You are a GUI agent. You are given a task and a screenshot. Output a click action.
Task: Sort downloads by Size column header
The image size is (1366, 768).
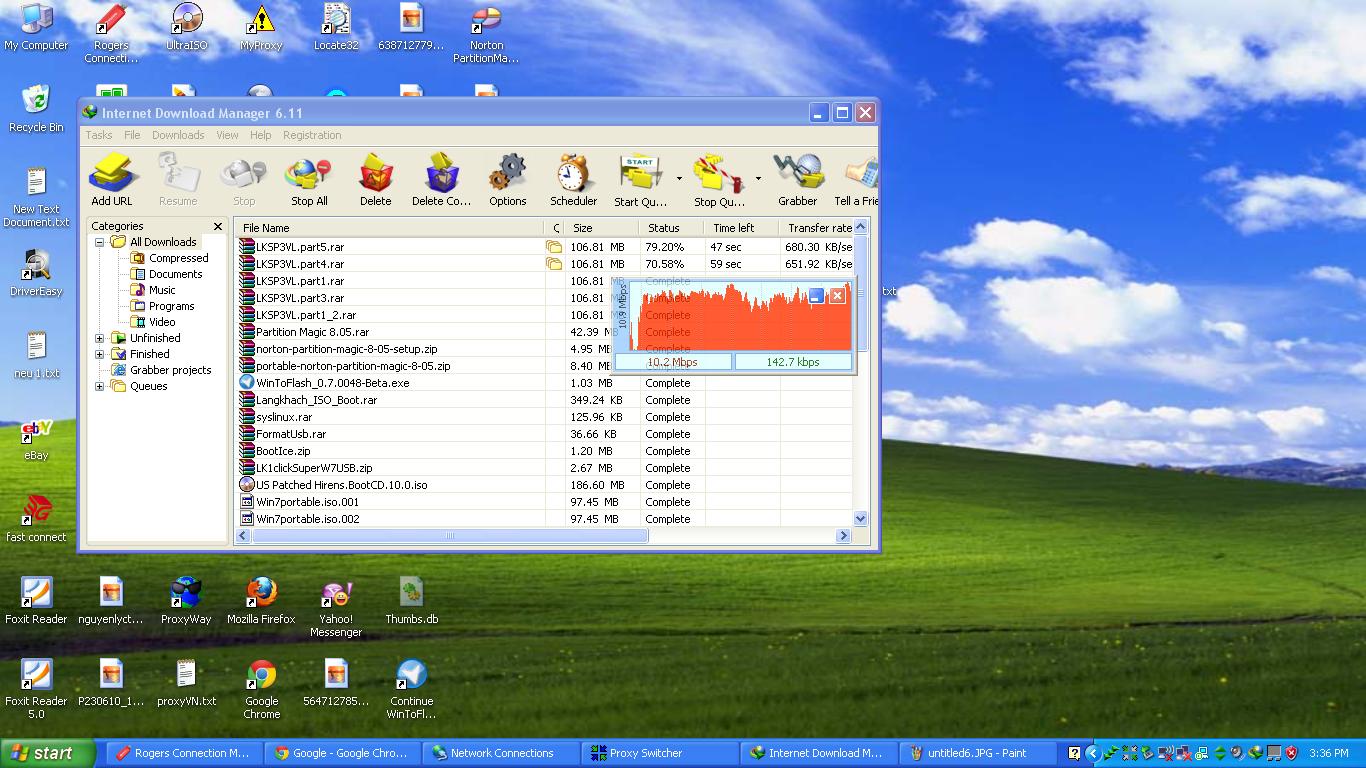pos(602,228)
